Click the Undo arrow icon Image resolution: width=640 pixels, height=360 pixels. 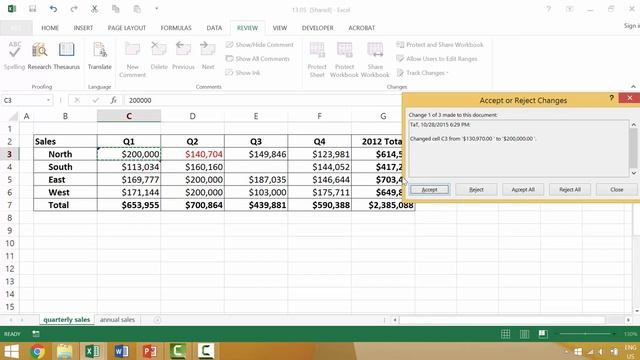point(53,9)
